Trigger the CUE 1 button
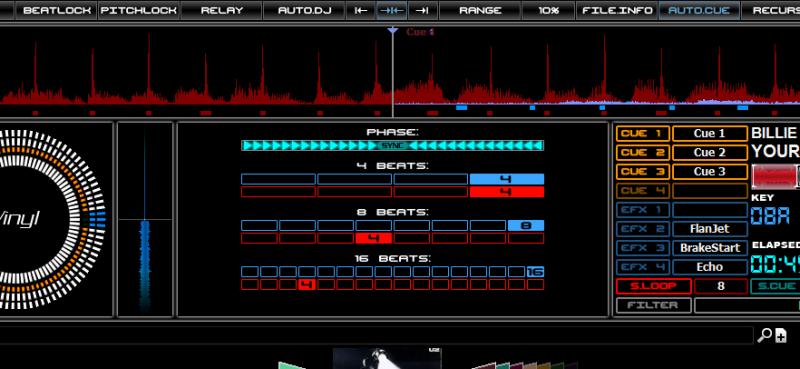The image size is (800, 369). (x=643, y=134)
